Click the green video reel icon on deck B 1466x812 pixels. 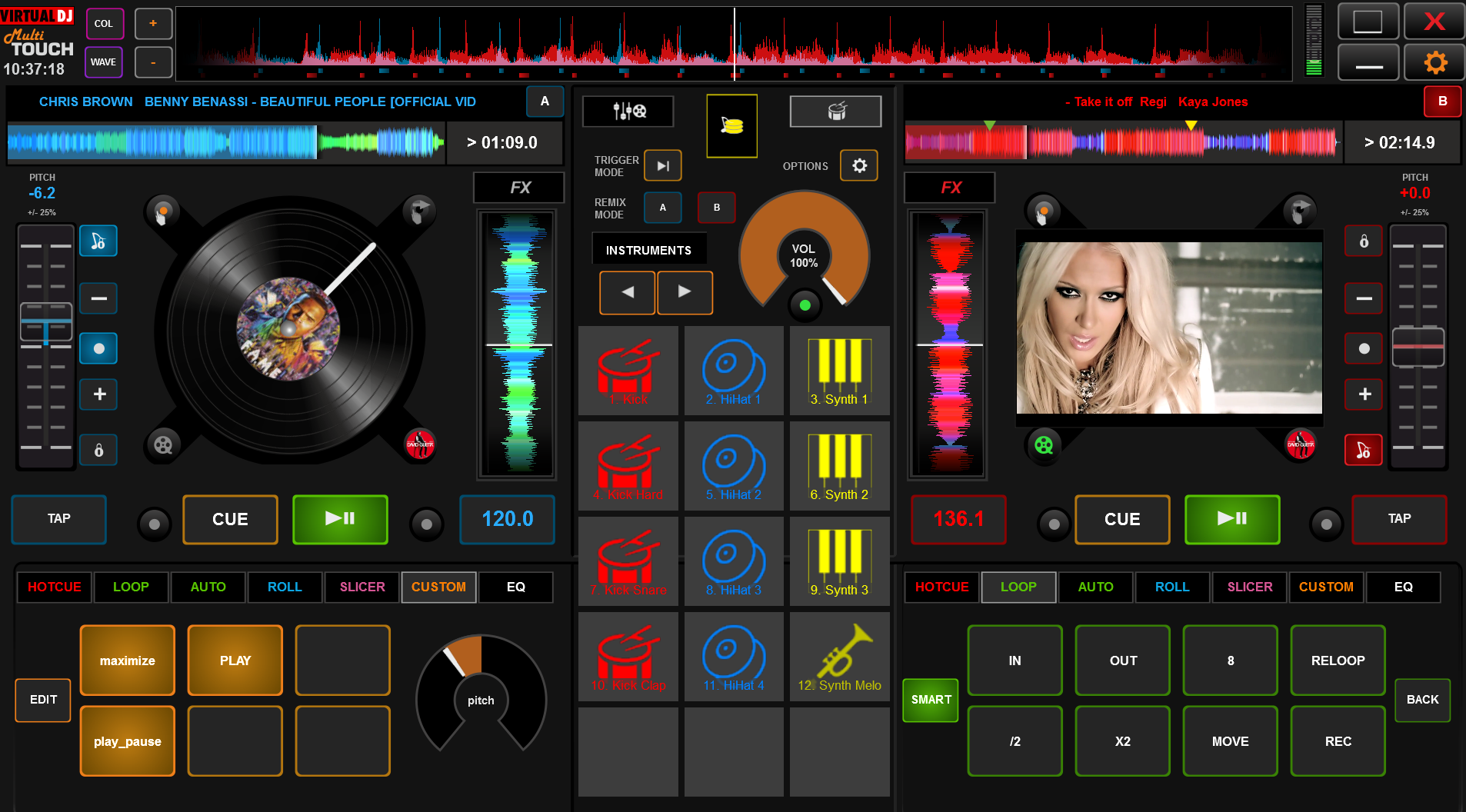(1044, 445)
